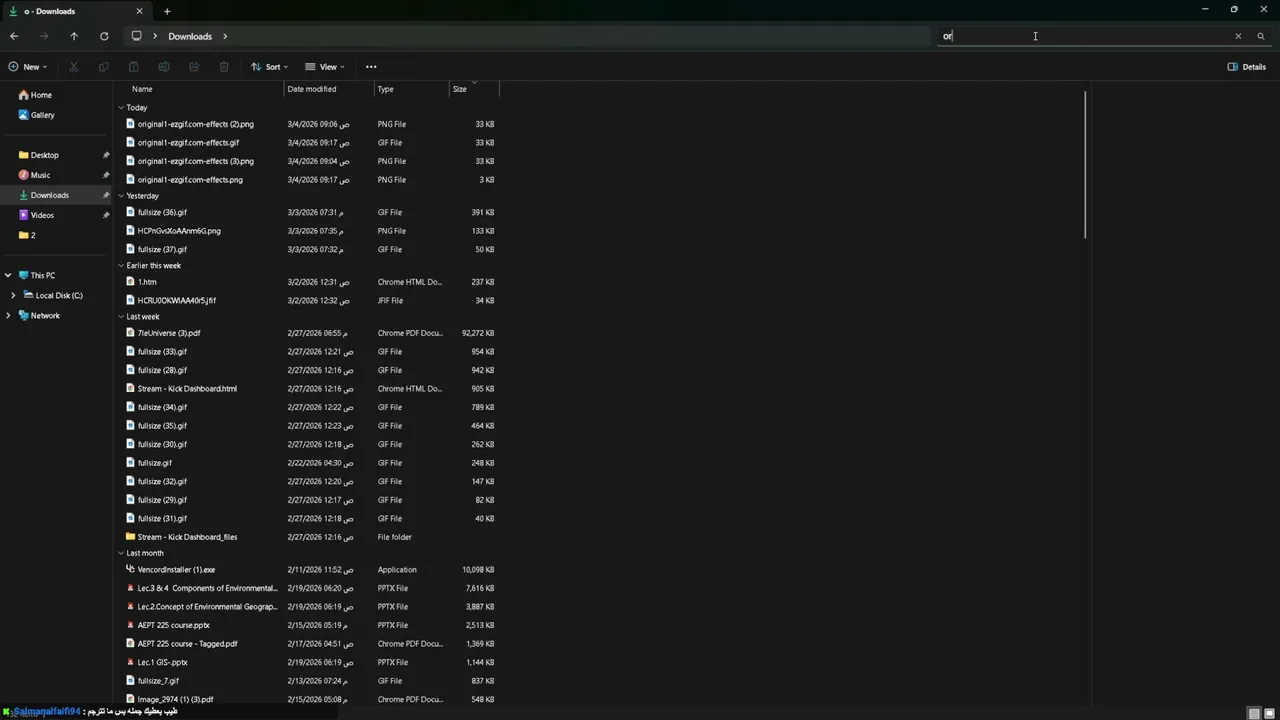Viewport: 1280px width, 720px height.
Task: Navigate up one folder level
Action: [x=74, y=36]
